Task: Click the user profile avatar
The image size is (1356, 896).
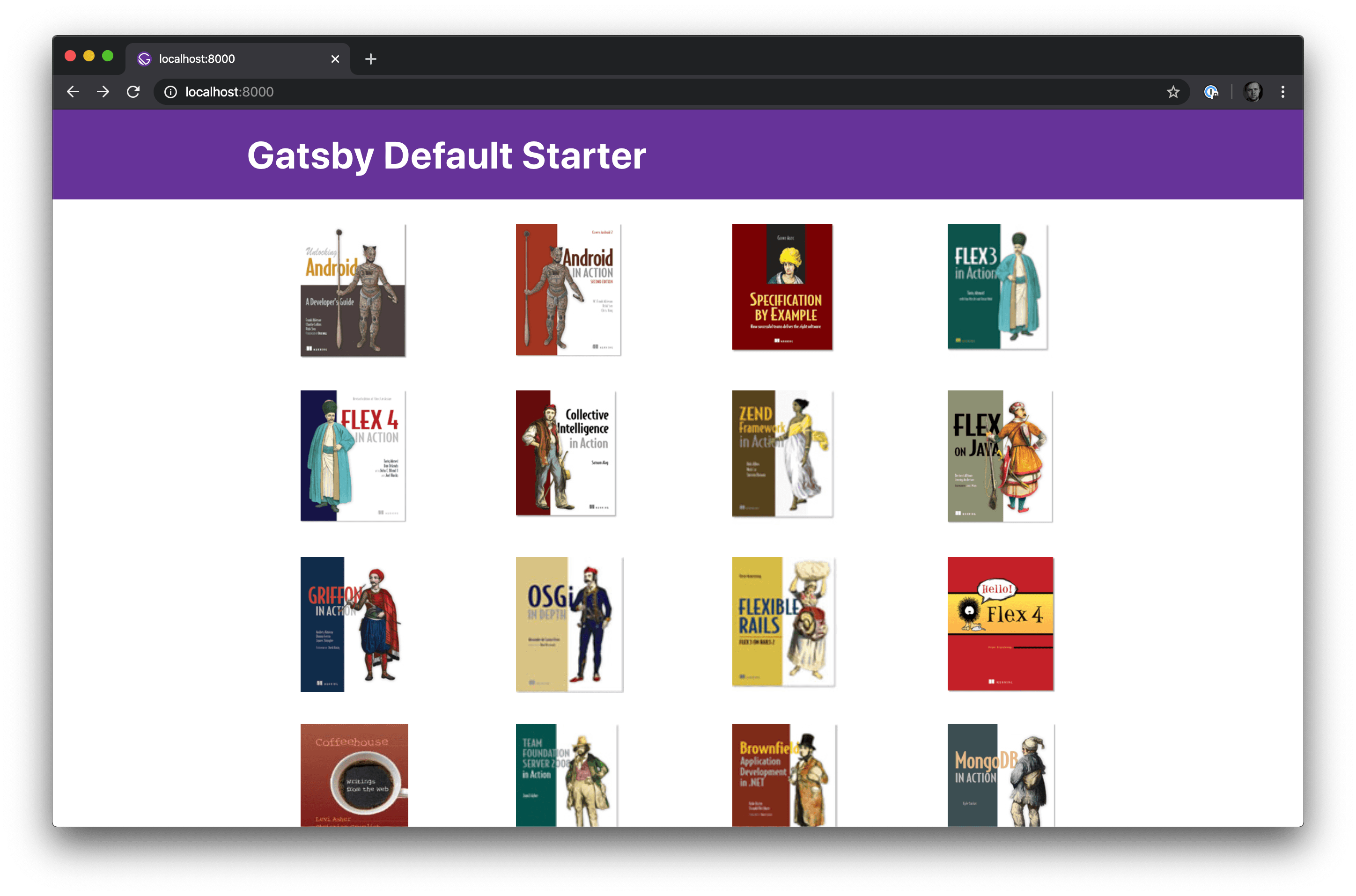Action: click(1253, 92)
